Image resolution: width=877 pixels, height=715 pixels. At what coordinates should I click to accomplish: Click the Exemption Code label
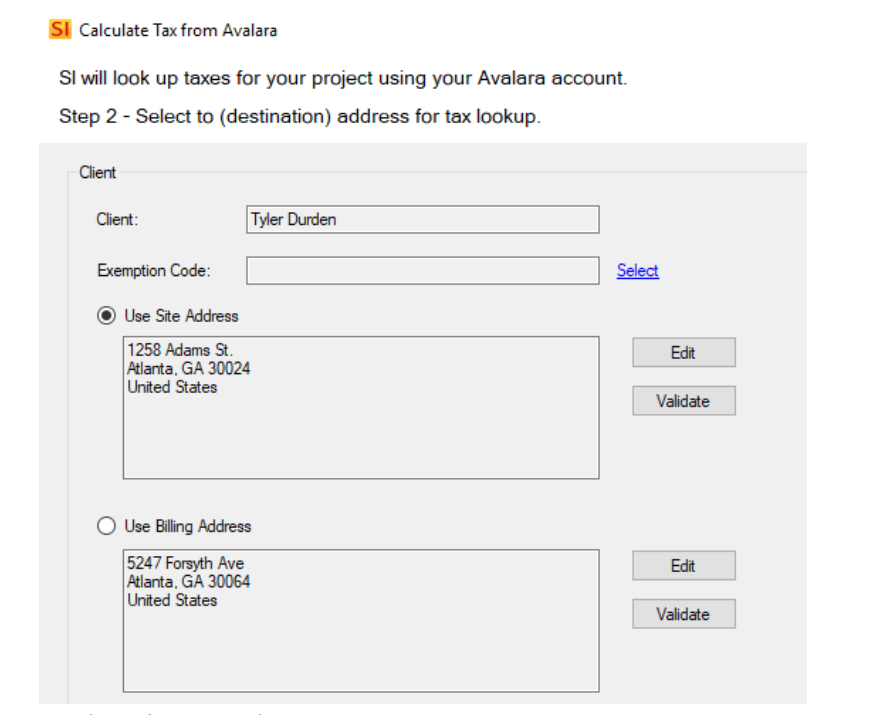[x=154, y=271]
